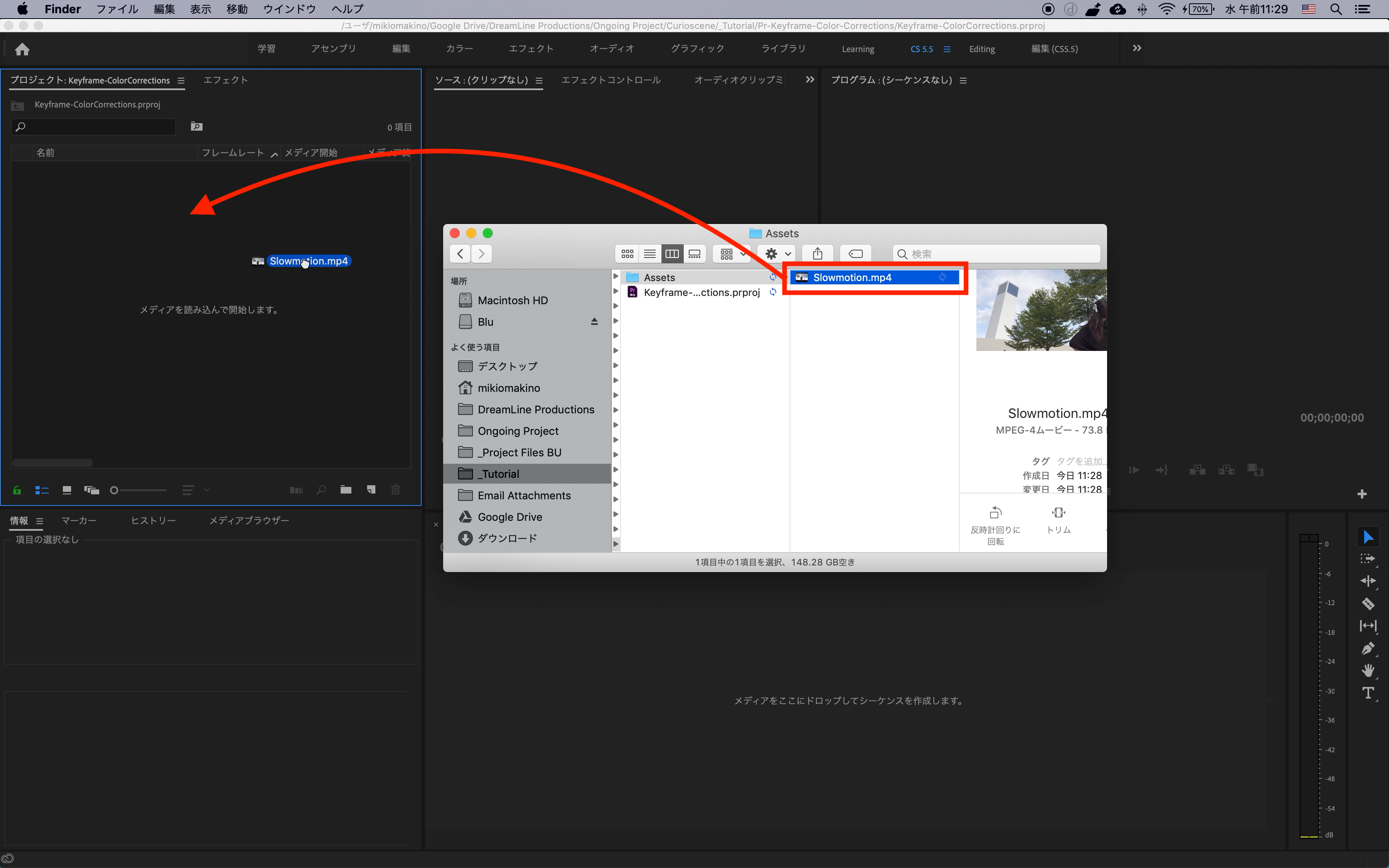The height and width of the screenshot is (868, 1389).
Task: Enable Finder column view mode
Action: [x=672, y=253]
